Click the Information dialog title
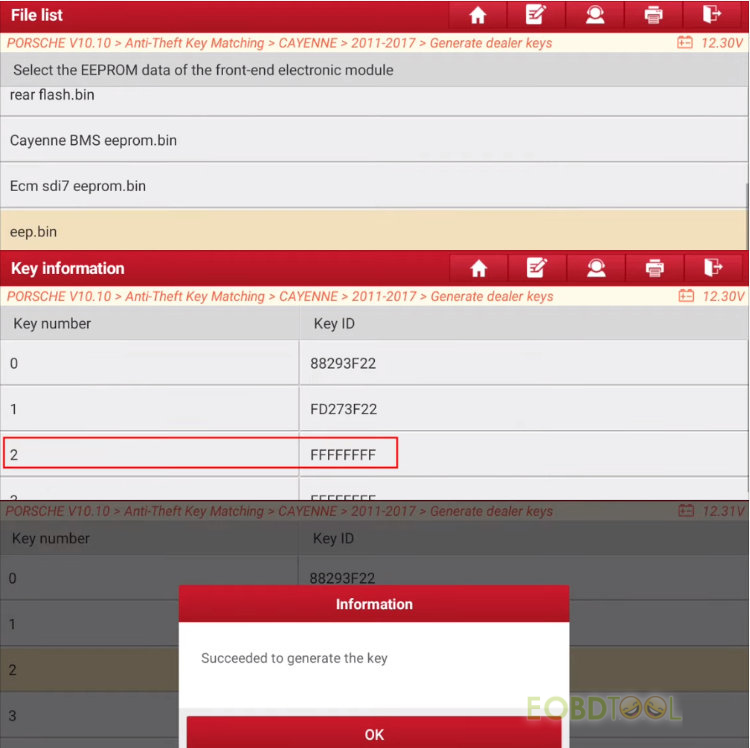Screen dimensions: 750x748 (374, 604)
